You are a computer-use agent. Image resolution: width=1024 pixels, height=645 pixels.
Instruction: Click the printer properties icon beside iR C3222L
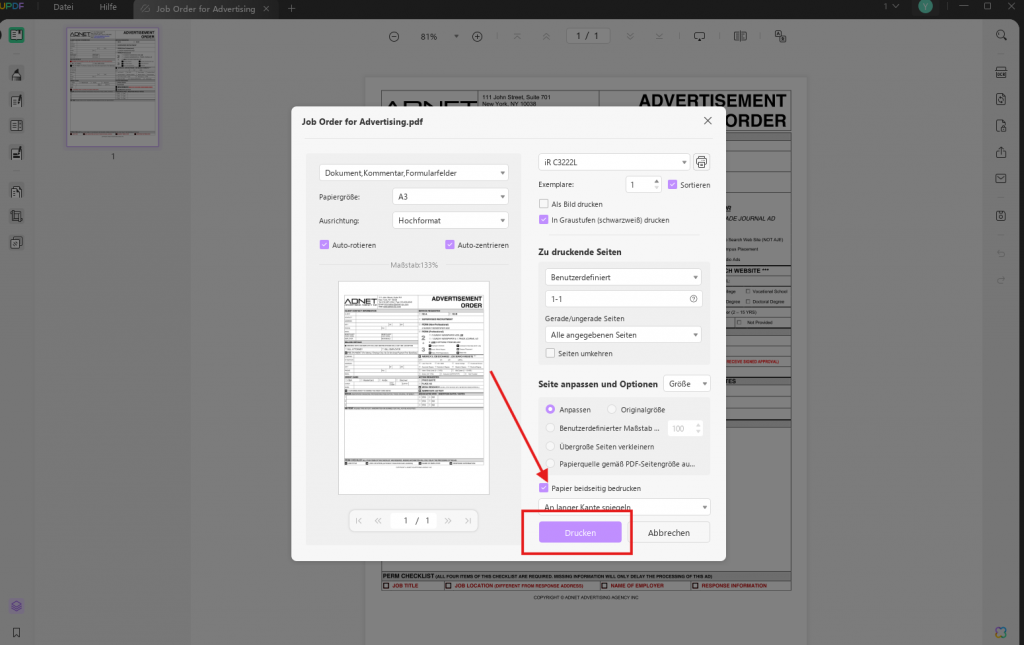(701, 161)
